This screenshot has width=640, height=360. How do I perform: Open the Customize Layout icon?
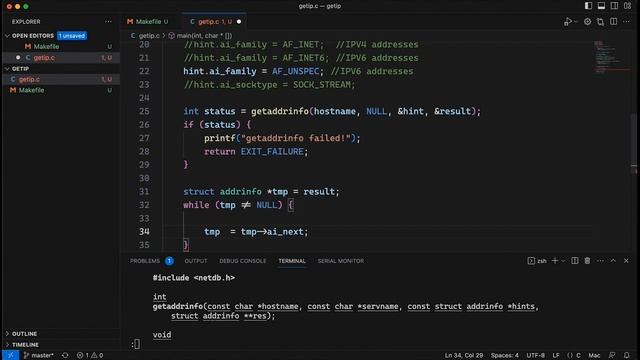[627, 6]
